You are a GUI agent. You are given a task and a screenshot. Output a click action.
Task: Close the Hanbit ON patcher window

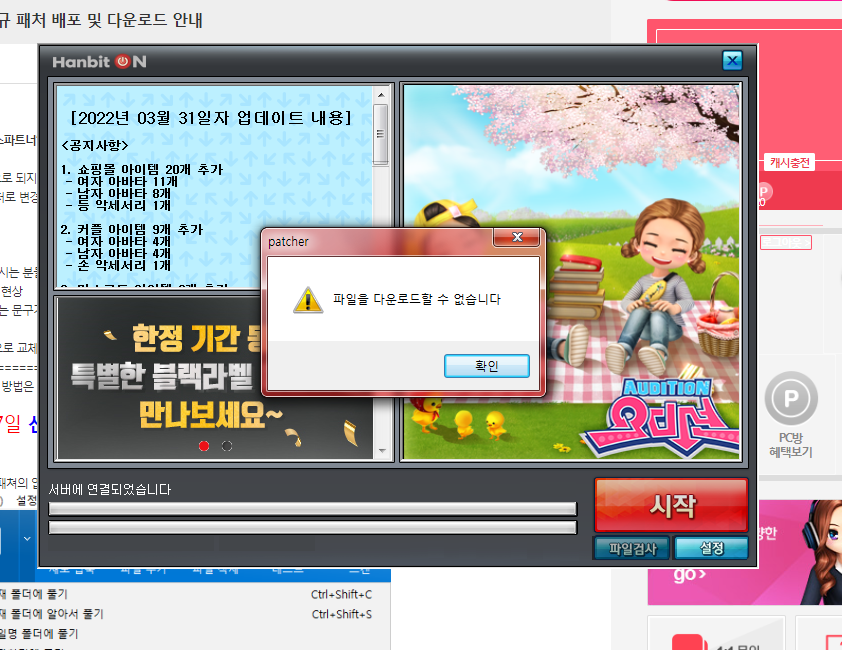point(732,61)
